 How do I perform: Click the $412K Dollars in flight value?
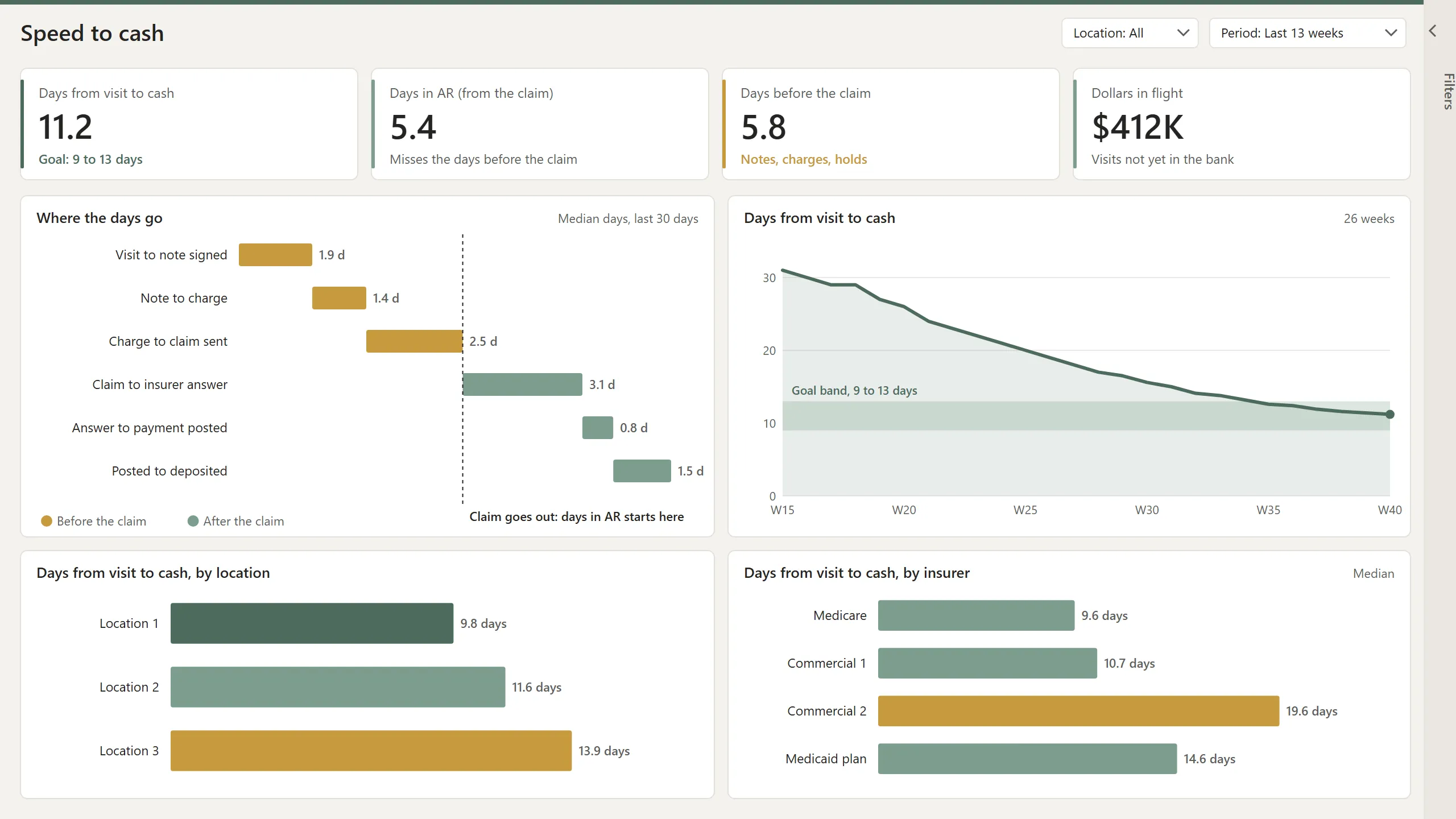[x=1137, y=127]
